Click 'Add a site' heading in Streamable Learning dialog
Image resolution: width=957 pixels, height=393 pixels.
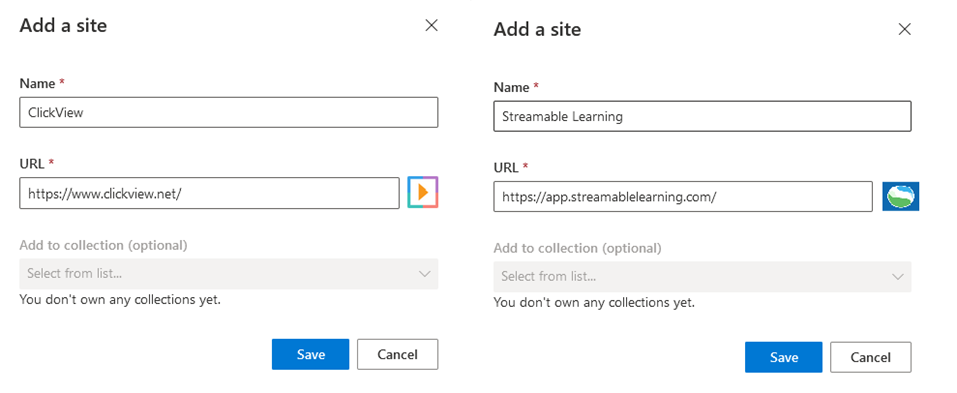(x=537, y=29)
